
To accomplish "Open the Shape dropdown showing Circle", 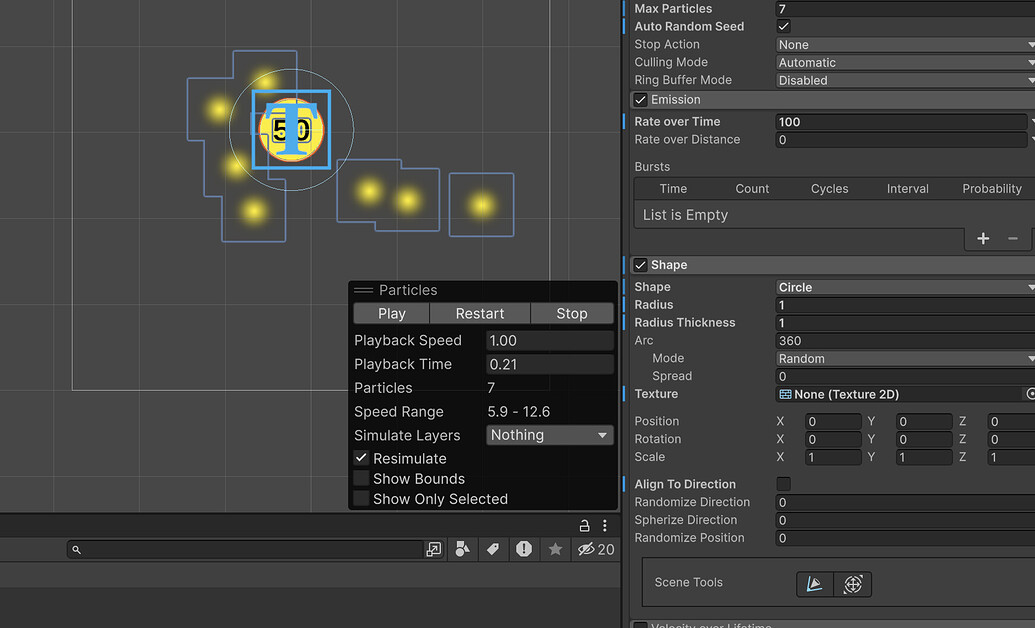I will pos(900,287).
